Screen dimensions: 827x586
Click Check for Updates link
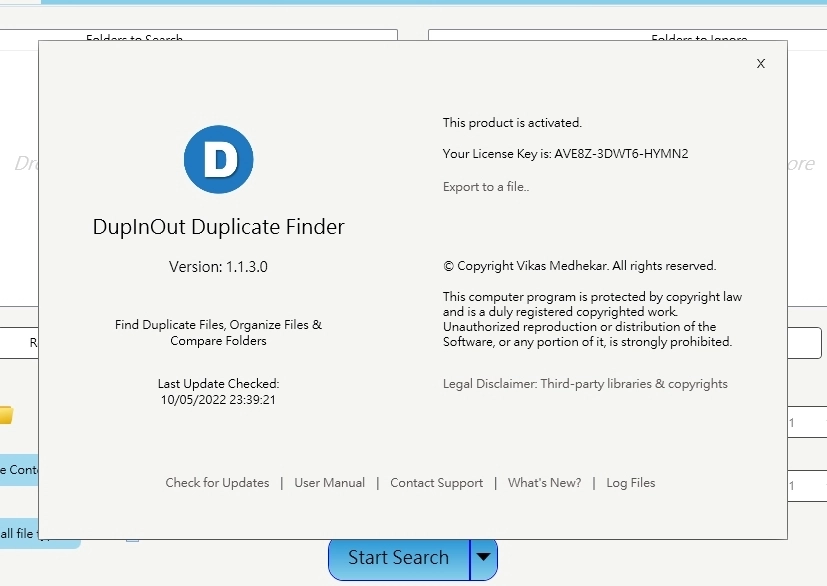[x=217, y=483]
